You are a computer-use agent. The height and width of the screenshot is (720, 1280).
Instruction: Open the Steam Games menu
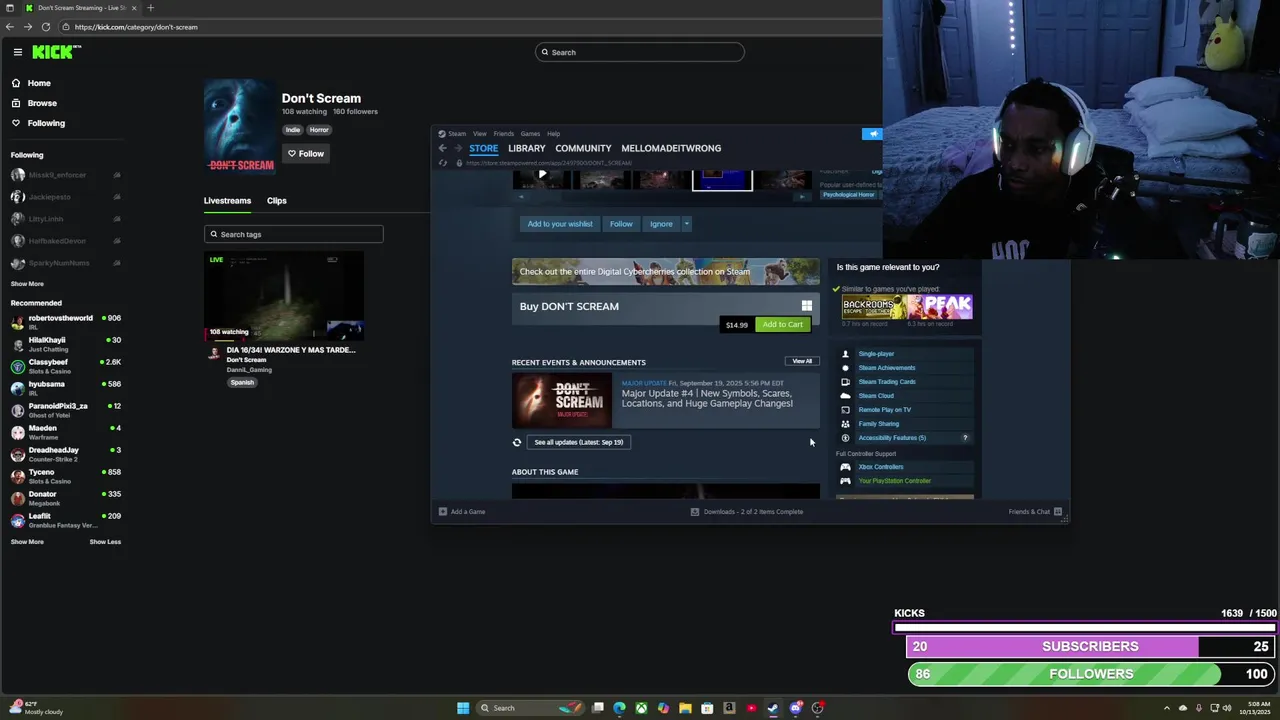pyautogui.click(x=530, y=134)
